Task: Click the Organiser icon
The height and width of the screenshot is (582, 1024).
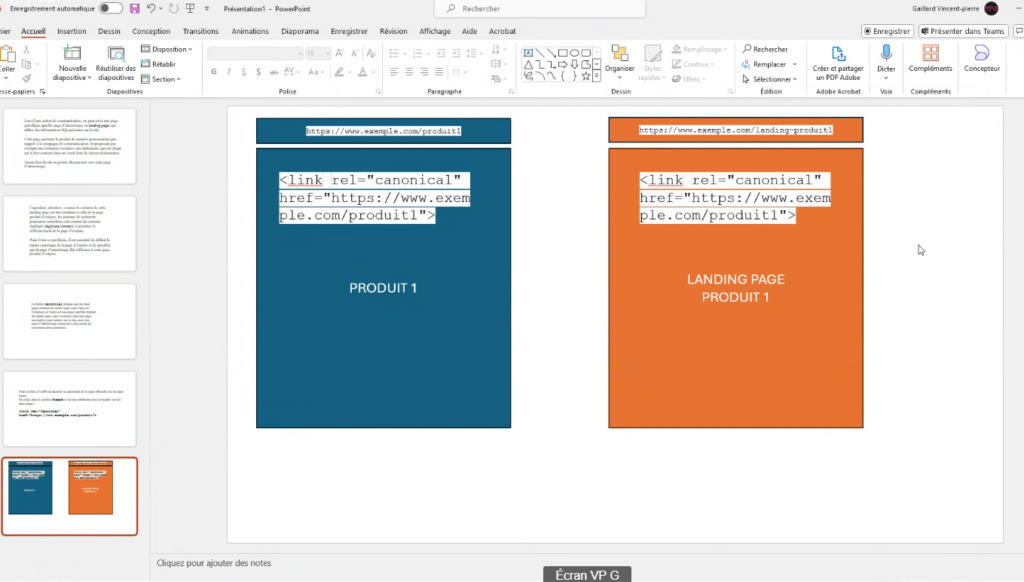Action: 619,58
